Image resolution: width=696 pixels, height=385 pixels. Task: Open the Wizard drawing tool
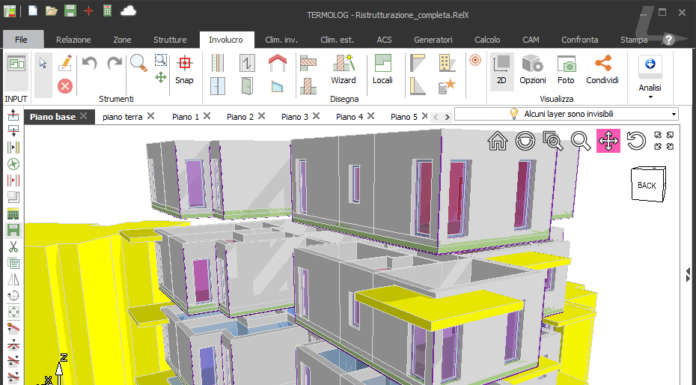point(343,70)
